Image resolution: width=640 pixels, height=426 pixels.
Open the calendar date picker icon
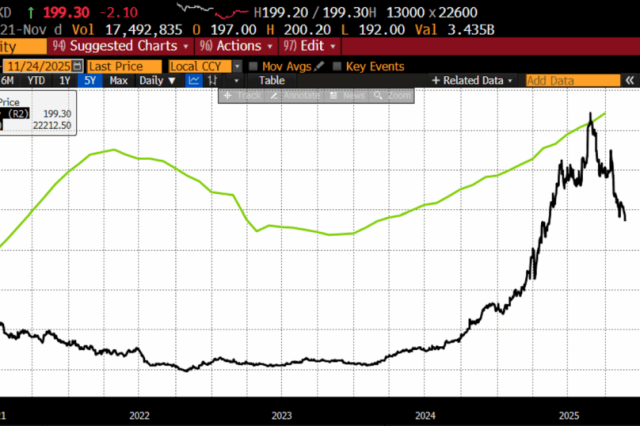coord(76,66)
